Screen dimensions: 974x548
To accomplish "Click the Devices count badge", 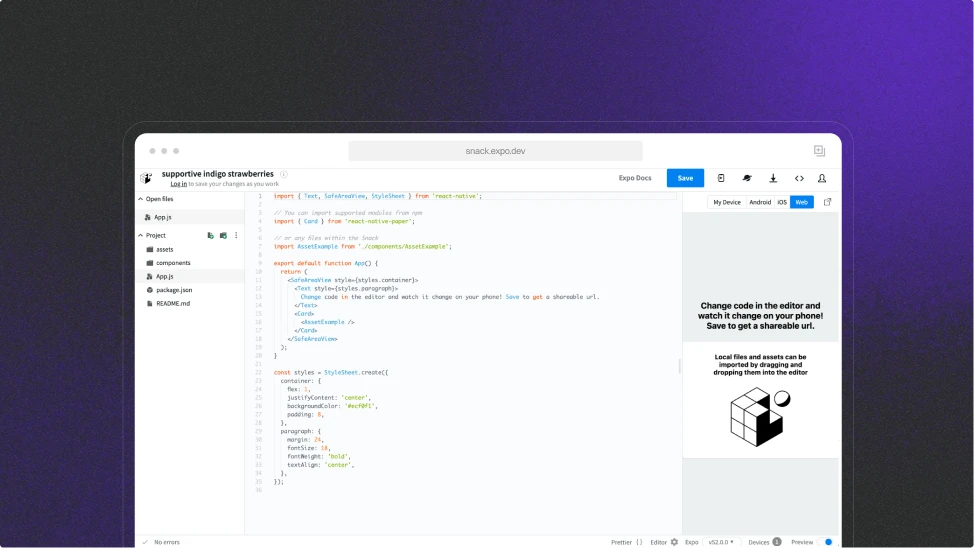I will (776, 542).
